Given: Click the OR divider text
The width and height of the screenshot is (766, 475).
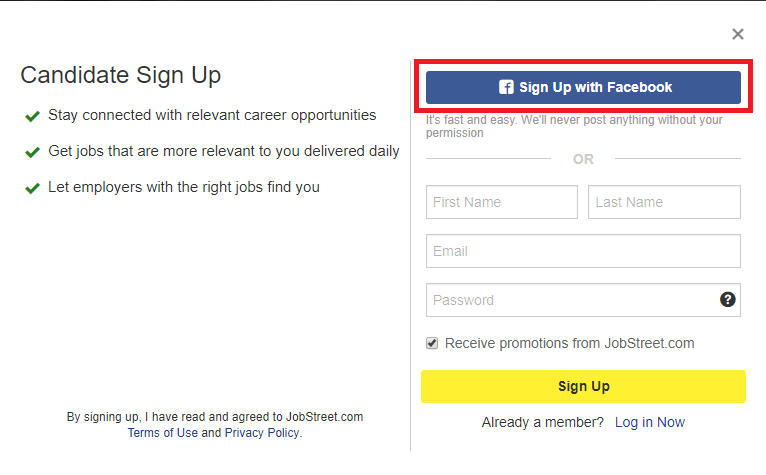Looking at the screenshot, I should pos(583,159).
